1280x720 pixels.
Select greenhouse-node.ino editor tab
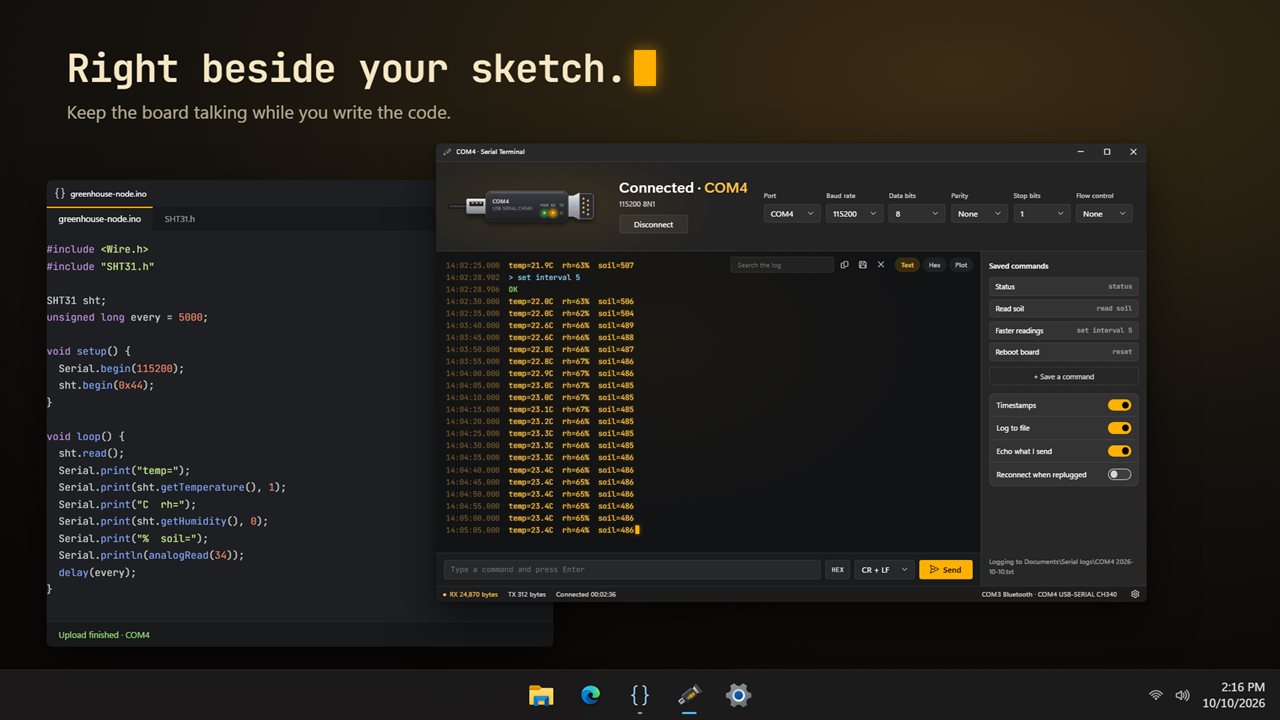(x=99, y=218)
